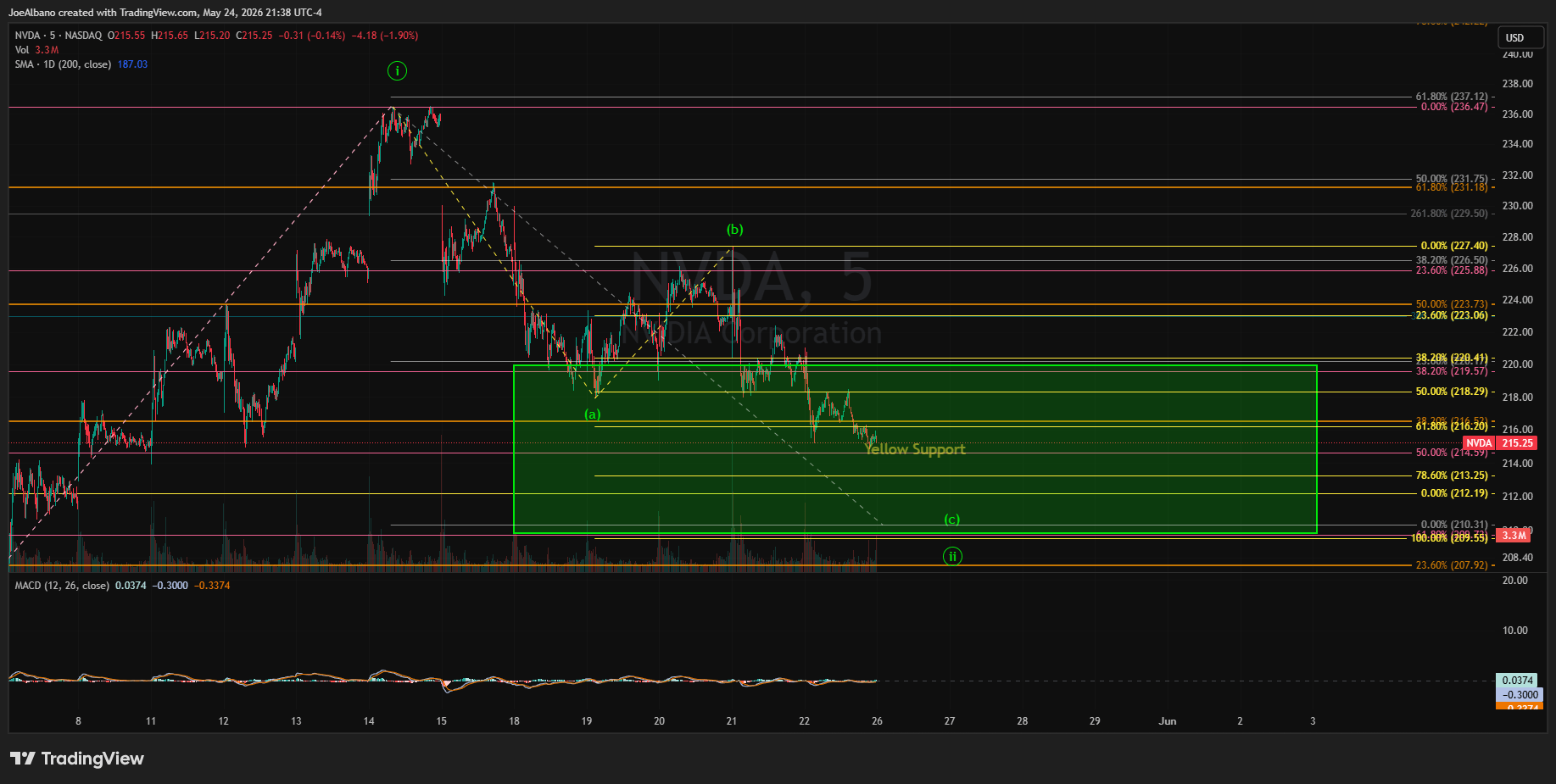1556x784 pixels.
Task: Select the Vol indicator legend
Action: pos(36,50)
